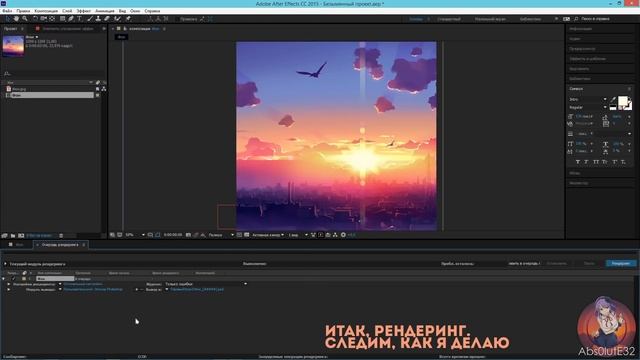Select the Roto Brush tool
The image size is (640, 360).
pos(118,19)
